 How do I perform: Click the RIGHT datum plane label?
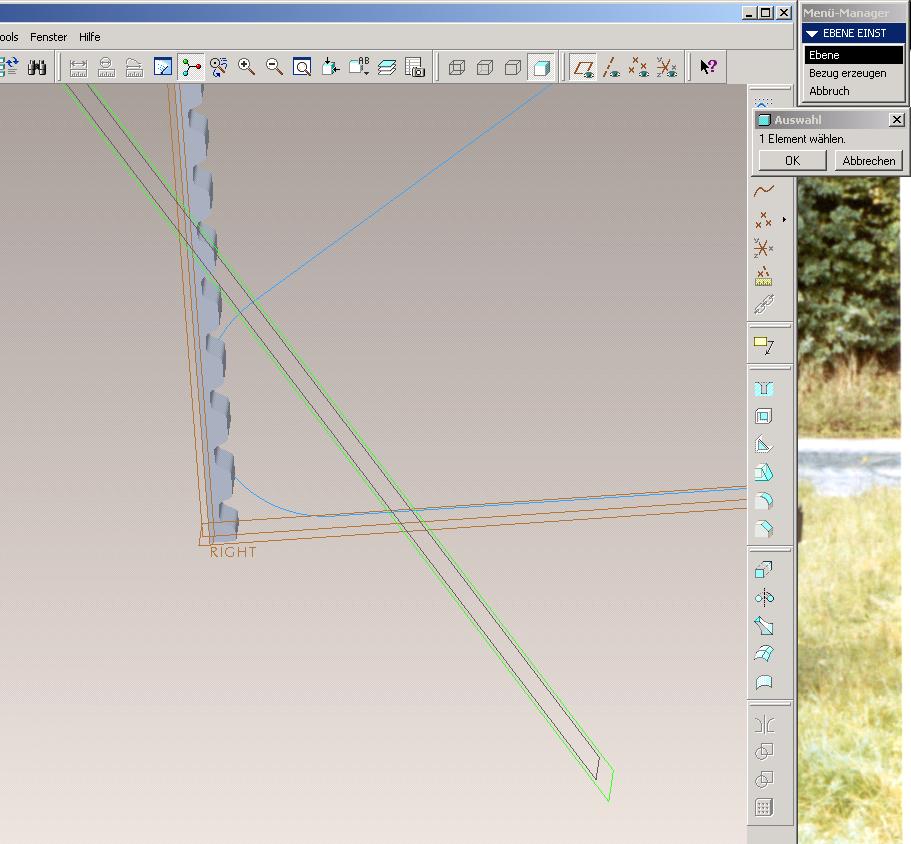coord(232,552)
